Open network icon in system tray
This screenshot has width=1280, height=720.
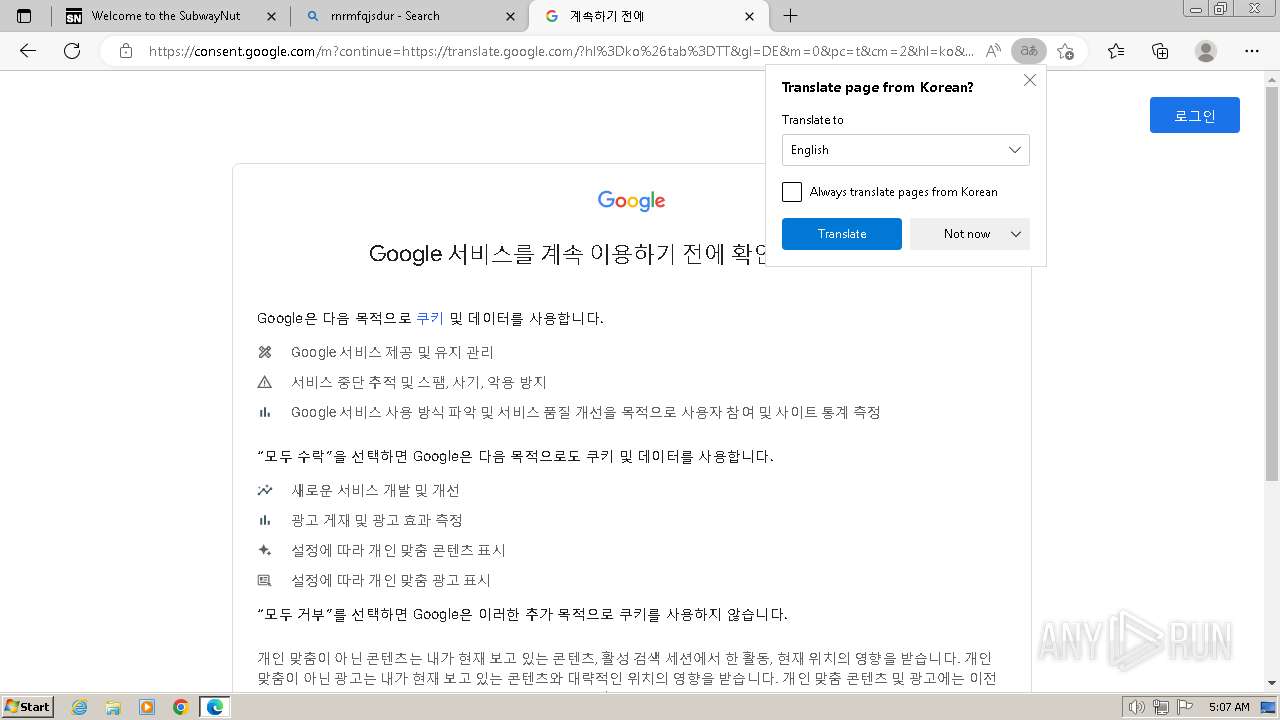click(x=1161, y=707)
